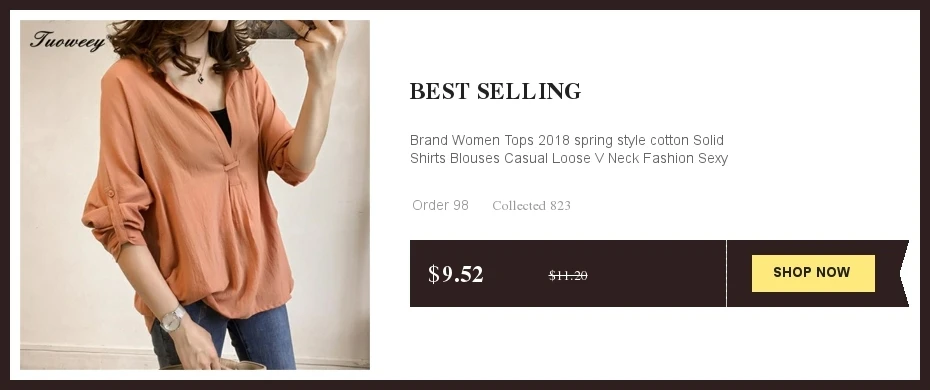
Task: Open the Brand Women Tops product title
Action: point(568,149)
